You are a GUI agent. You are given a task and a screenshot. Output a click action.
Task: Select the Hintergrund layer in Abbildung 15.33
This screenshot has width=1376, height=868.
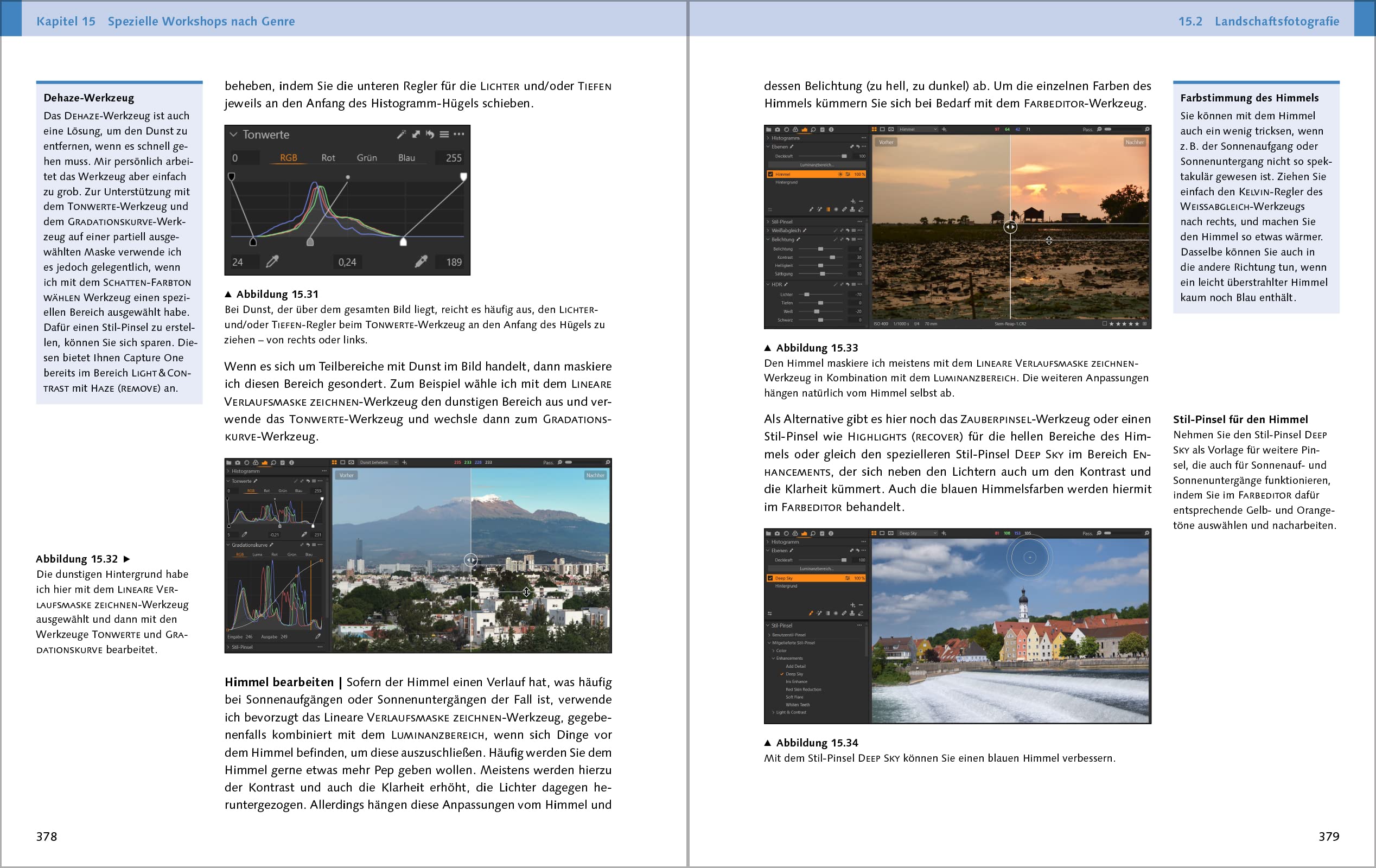click(x=786, y=183)
